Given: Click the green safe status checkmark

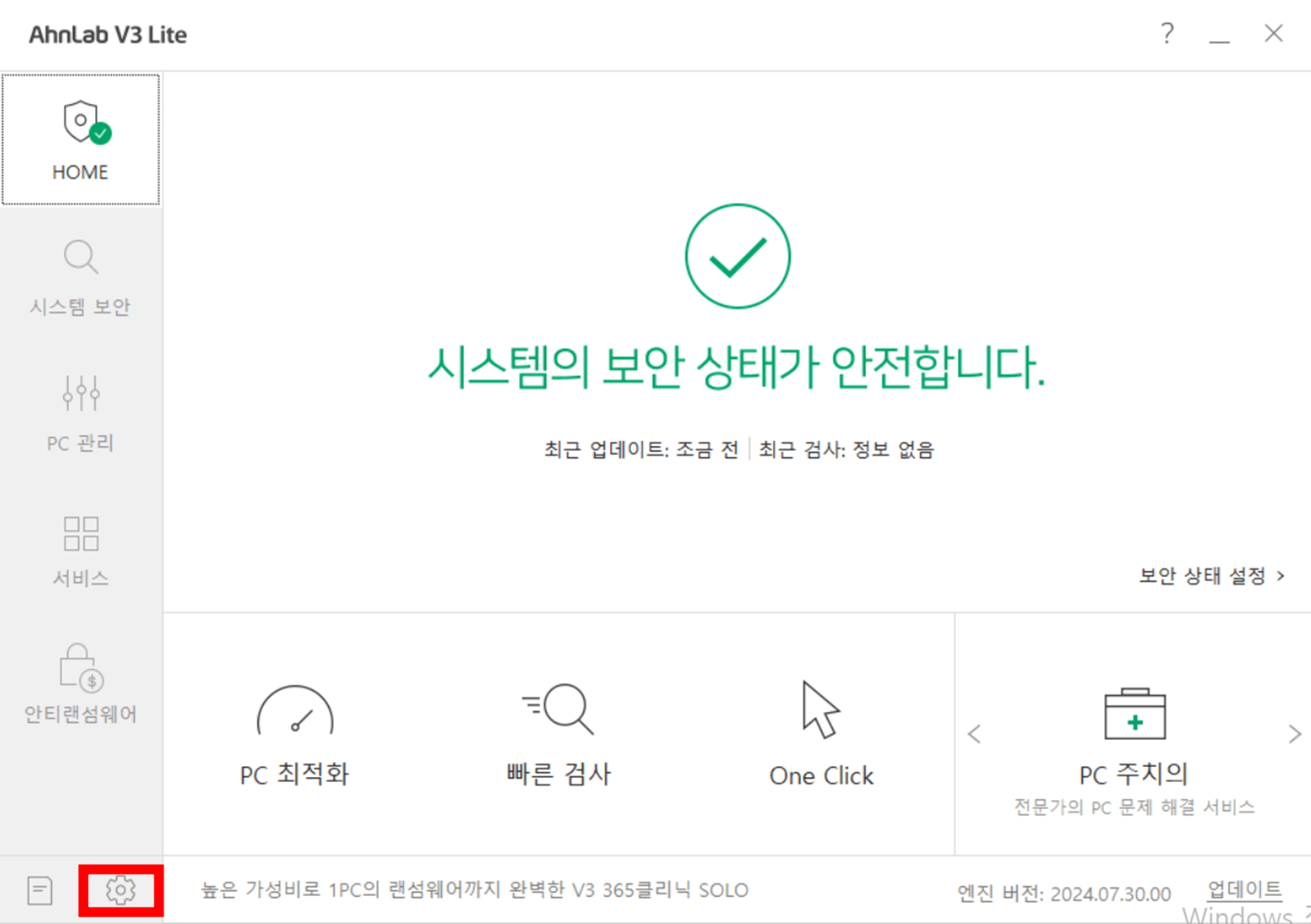Looking at the screenshot, I should (738, 256).
